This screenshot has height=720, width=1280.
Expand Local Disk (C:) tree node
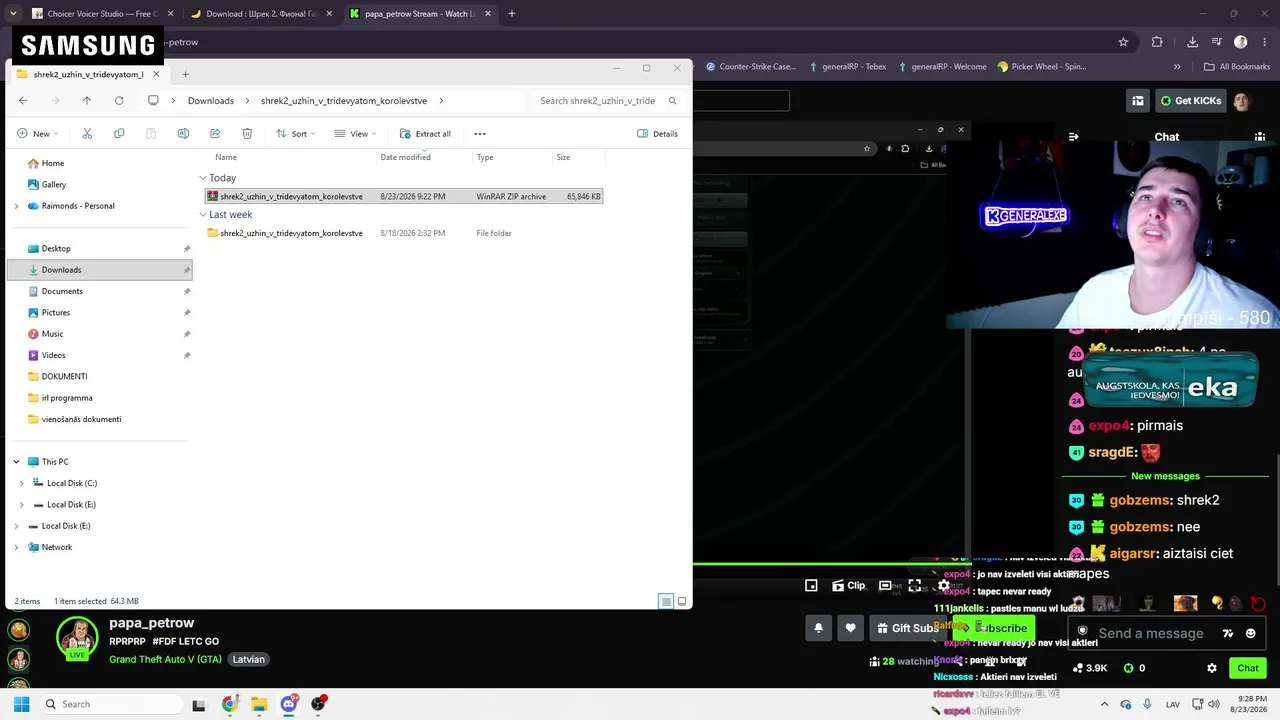(x=22, y=483)
